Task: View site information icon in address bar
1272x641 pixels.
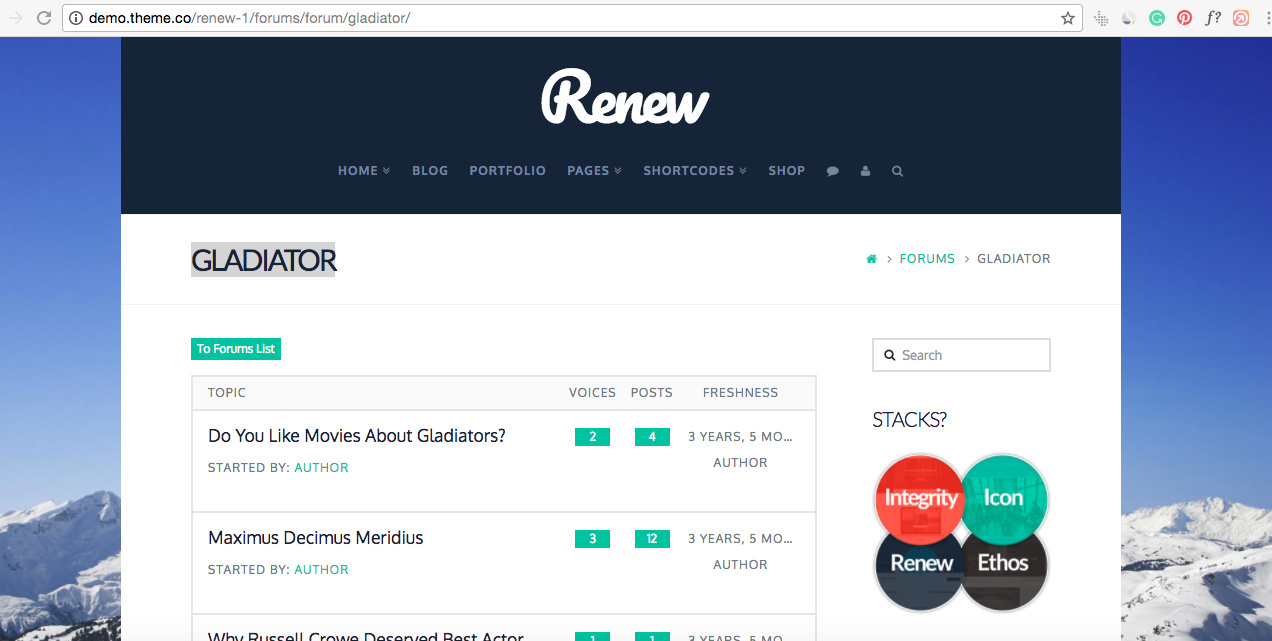Action: [75, 18]
